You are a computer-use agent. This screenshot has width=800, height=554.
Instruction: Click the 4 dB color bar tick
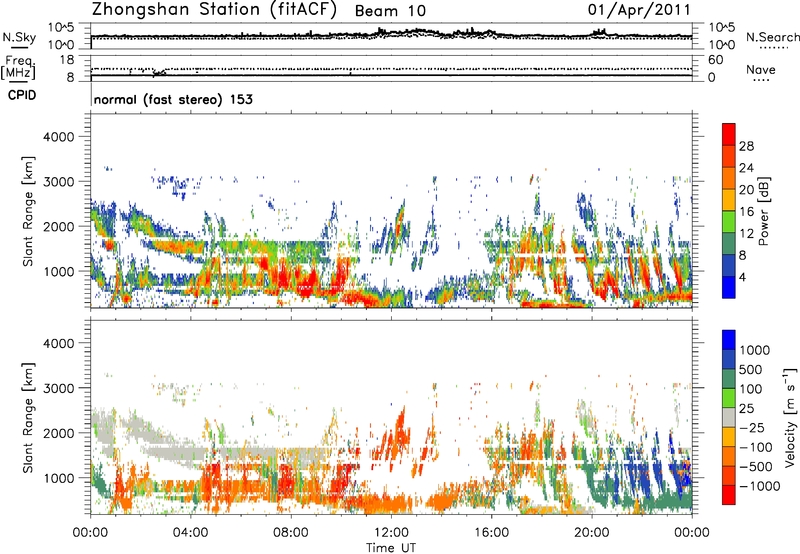click(742, 277)
